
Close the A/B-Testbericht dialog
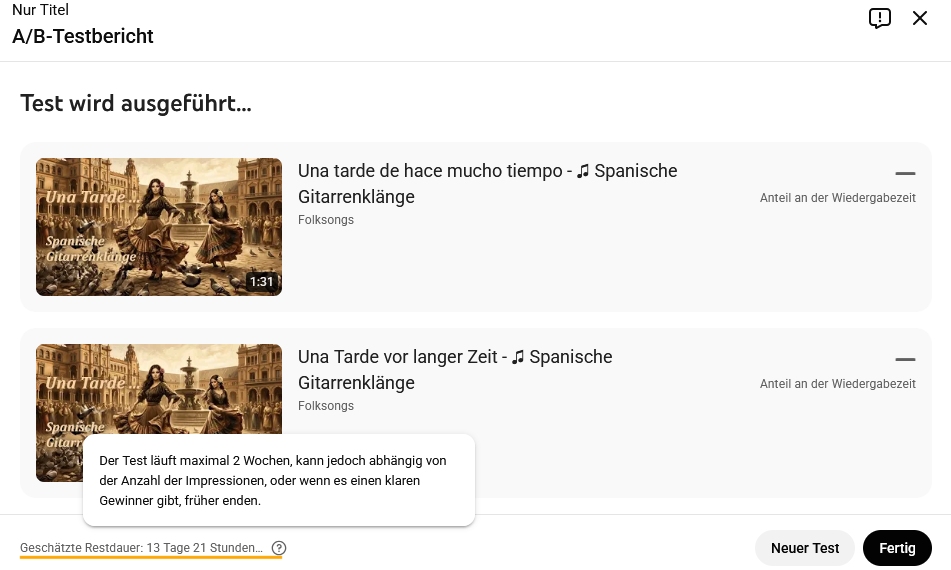click(920, 18)
